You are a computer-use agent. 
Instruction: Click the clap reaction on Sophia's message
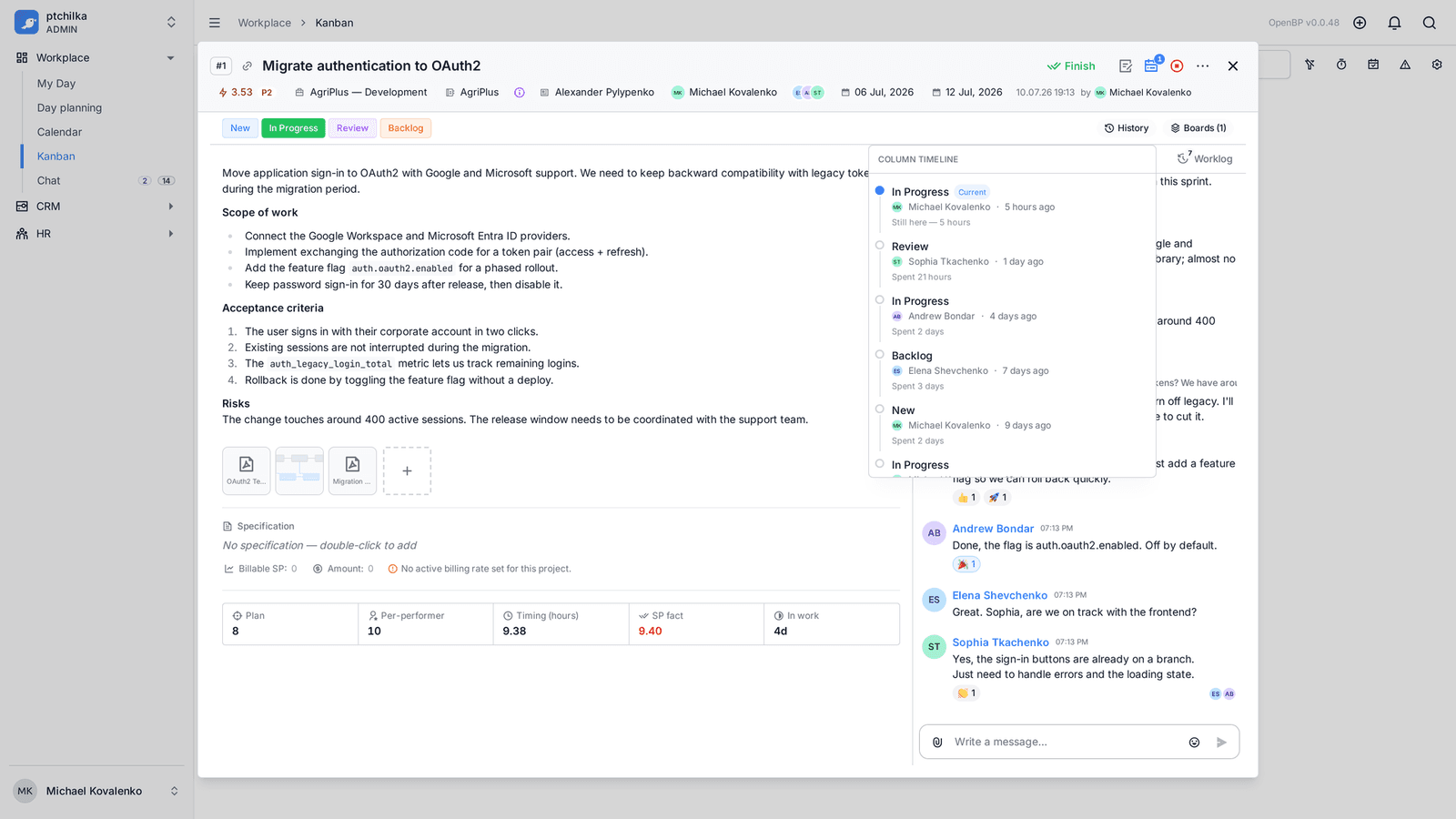[x=966, y=693]
